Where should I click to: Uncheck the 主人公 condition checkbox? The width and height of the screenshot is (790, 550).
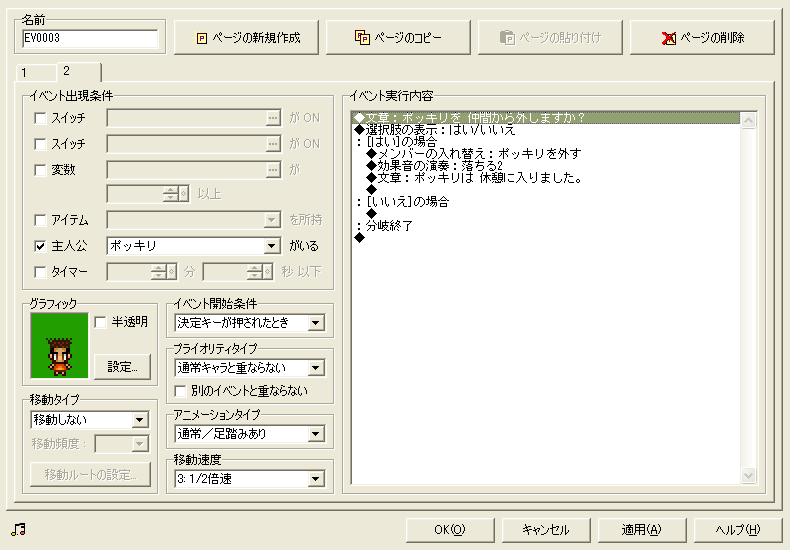(40, 246)
